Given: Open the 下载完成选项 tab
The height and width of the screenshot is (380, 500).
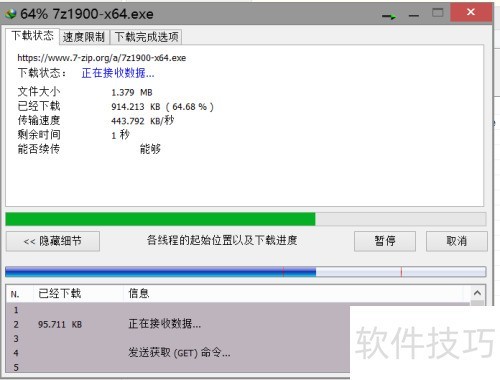Looking at the screenshot, I should coord(146,37).
